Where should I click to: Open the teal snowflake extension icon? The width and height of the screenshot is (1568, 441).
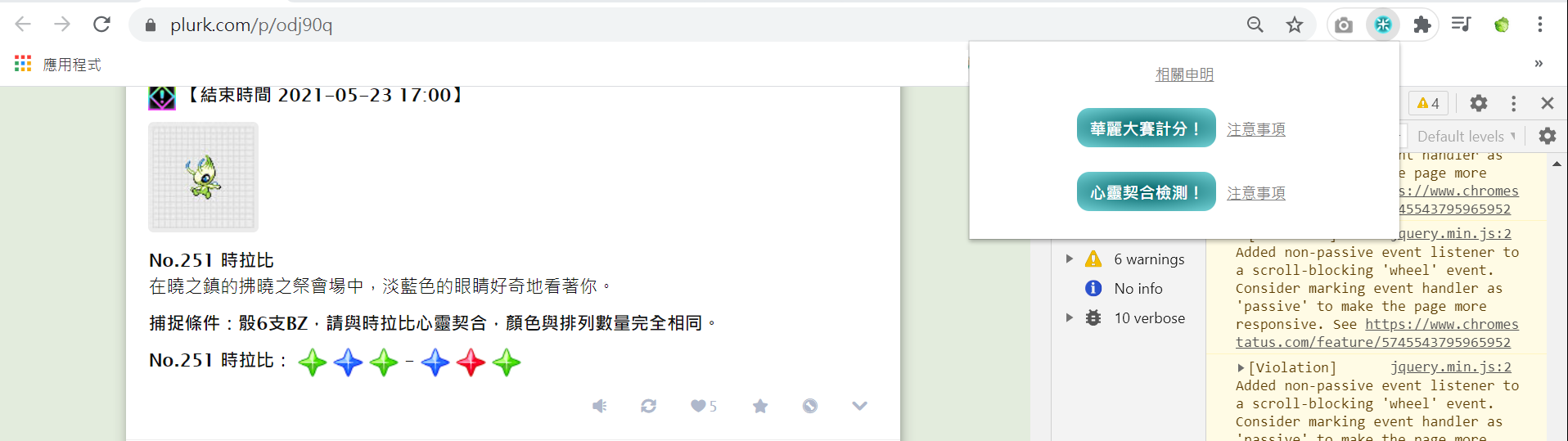(1383, 25)
